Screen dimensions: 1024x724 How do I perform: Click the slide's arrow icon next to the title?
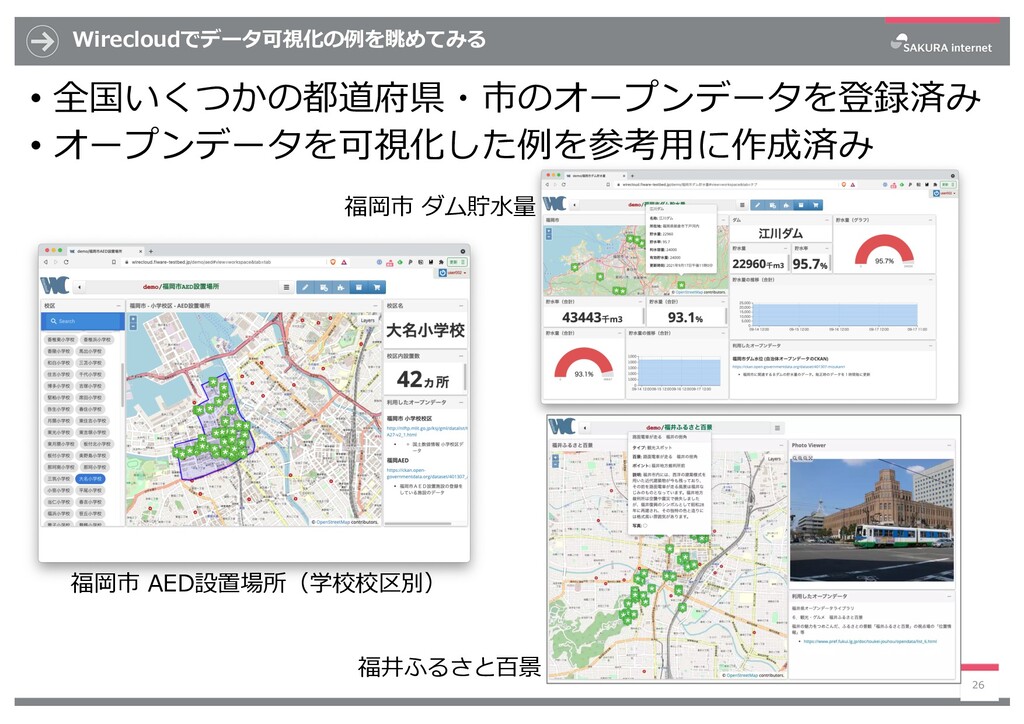click(x=42, y=40)
